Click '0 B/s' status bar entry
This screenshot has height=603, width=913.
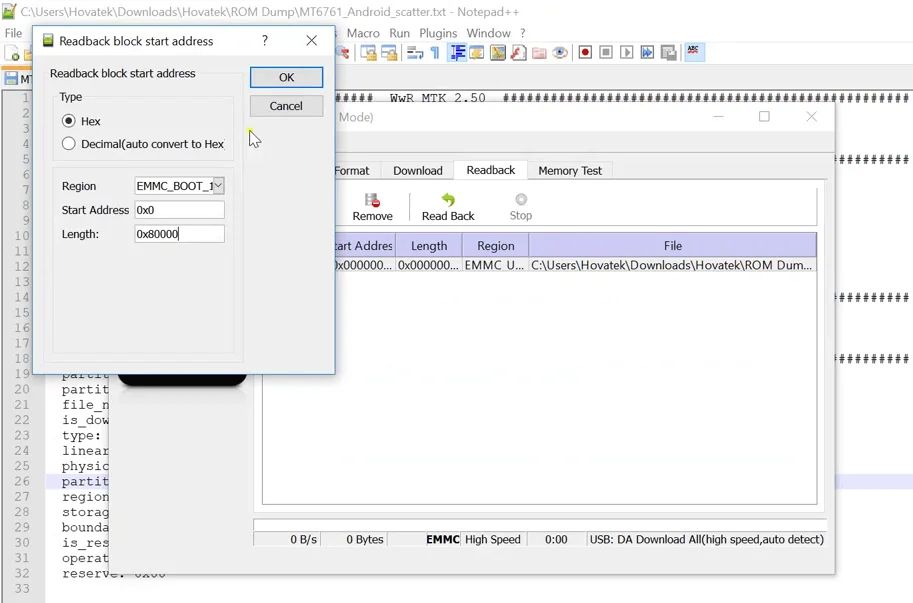coord(303,540)
